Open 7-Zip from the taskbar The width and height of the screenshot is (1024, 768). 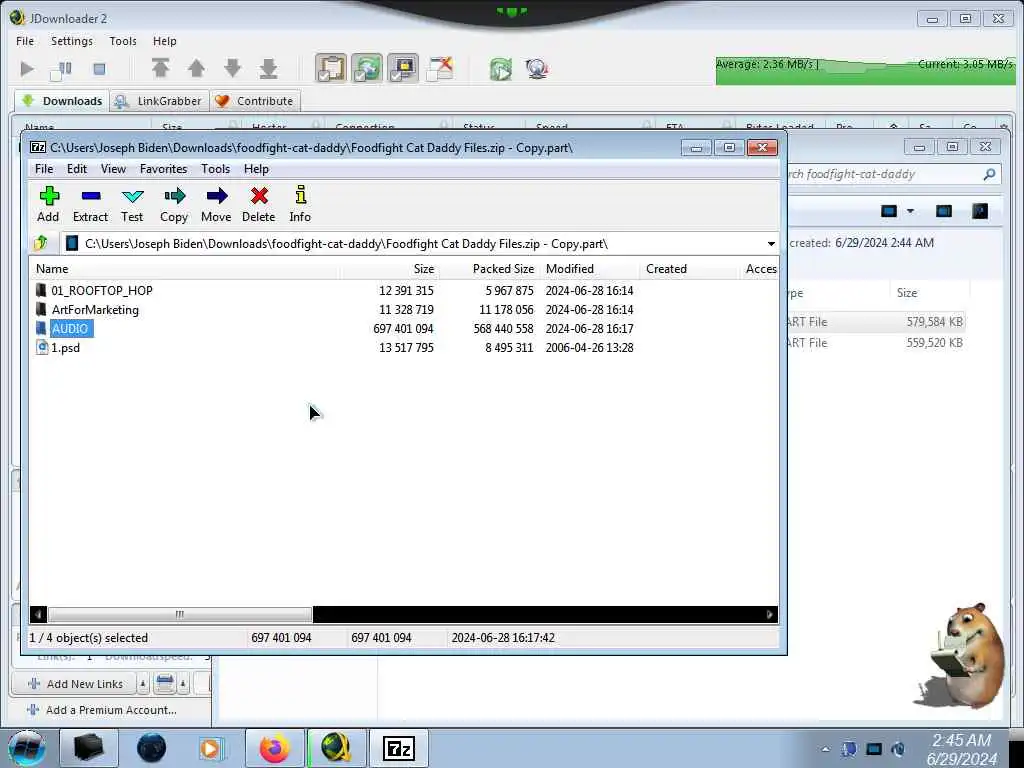pyautogui.click(x=399, y=748)
